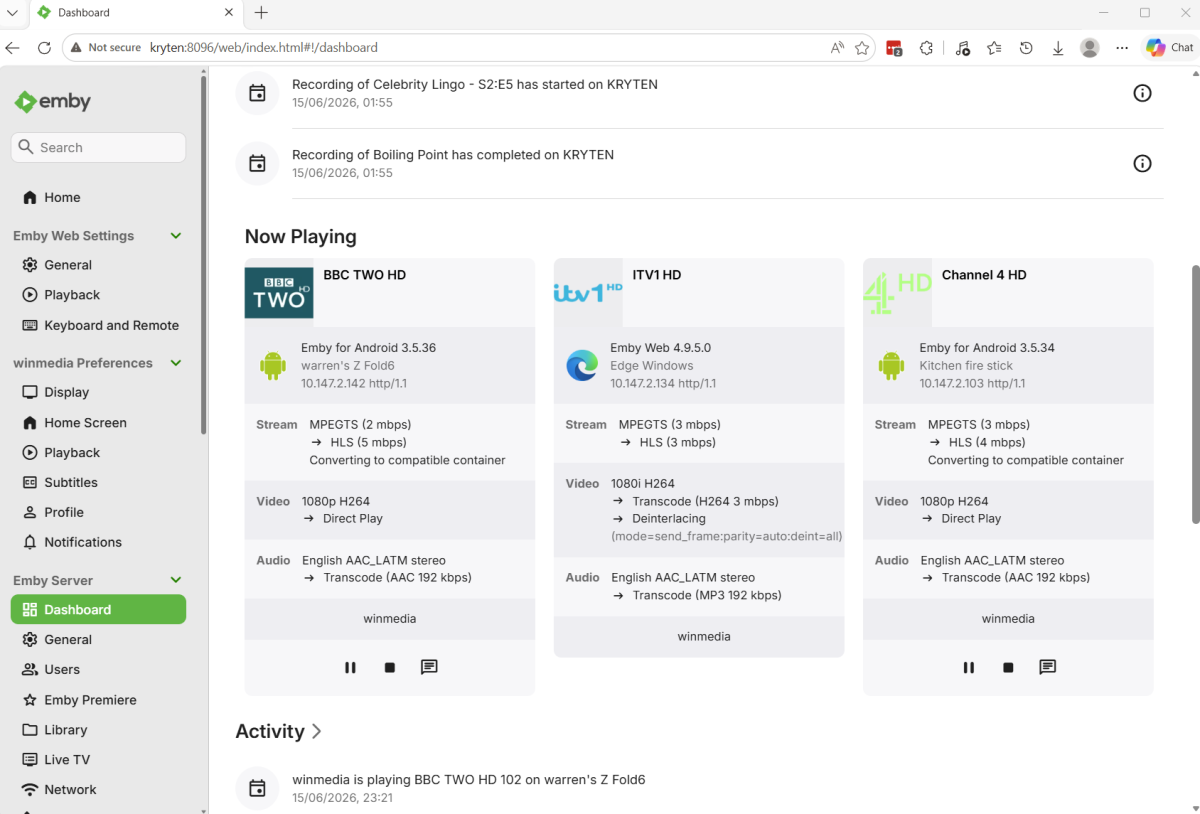This screenshot has height=814, width=1200.
Task: Open info for the Boiling Point recording alert
Action: 1142,163
